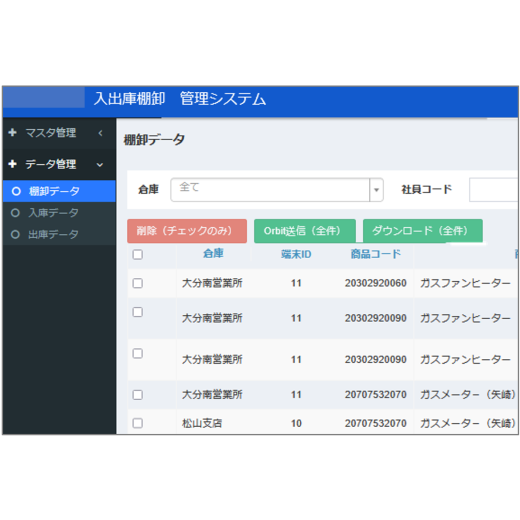Sort by the 端末ID column header
520x520 pixels.
pyautogui.click(x=296, y=254)
